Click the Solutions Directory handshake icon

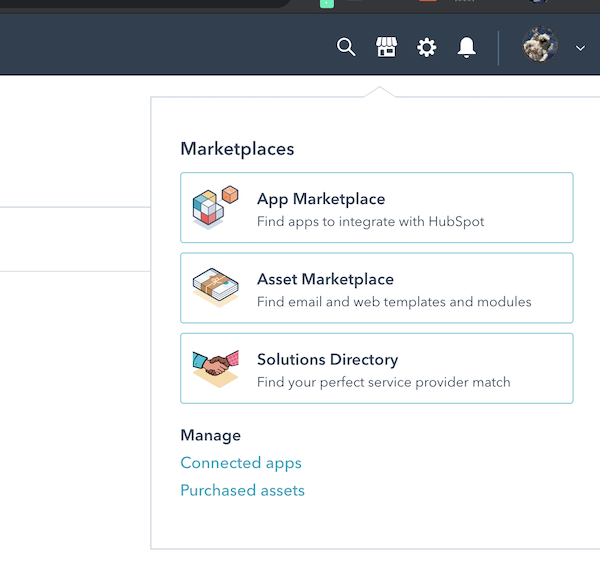[x=215, y=368]
